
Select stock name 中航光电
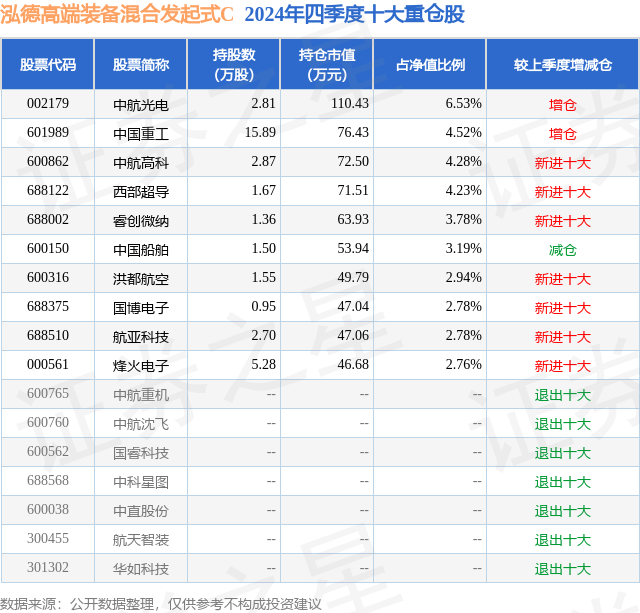pyautogui.click(x=141, y=105)
